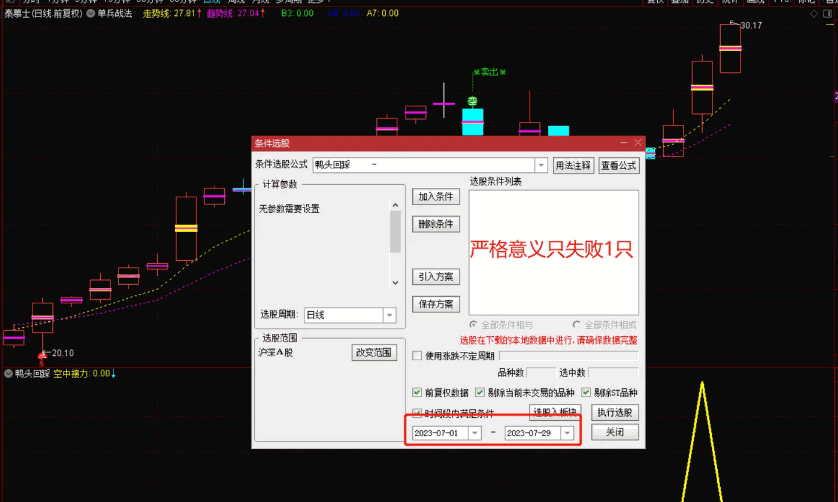
Task: Click the 改变范围 button
Action: [x=374, y=352]
